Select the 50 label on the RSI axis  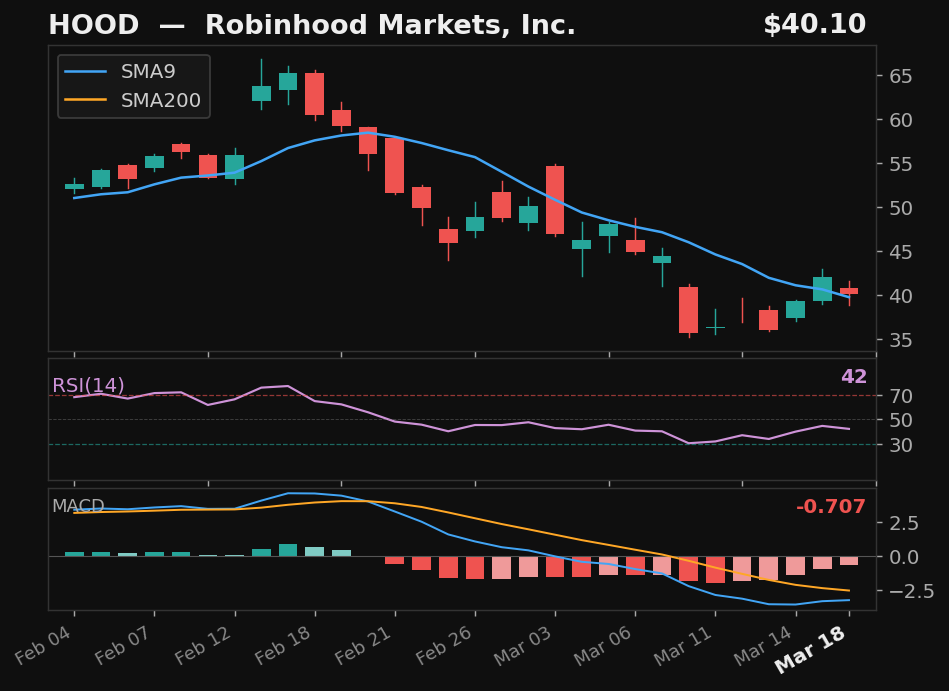[901, 420]
